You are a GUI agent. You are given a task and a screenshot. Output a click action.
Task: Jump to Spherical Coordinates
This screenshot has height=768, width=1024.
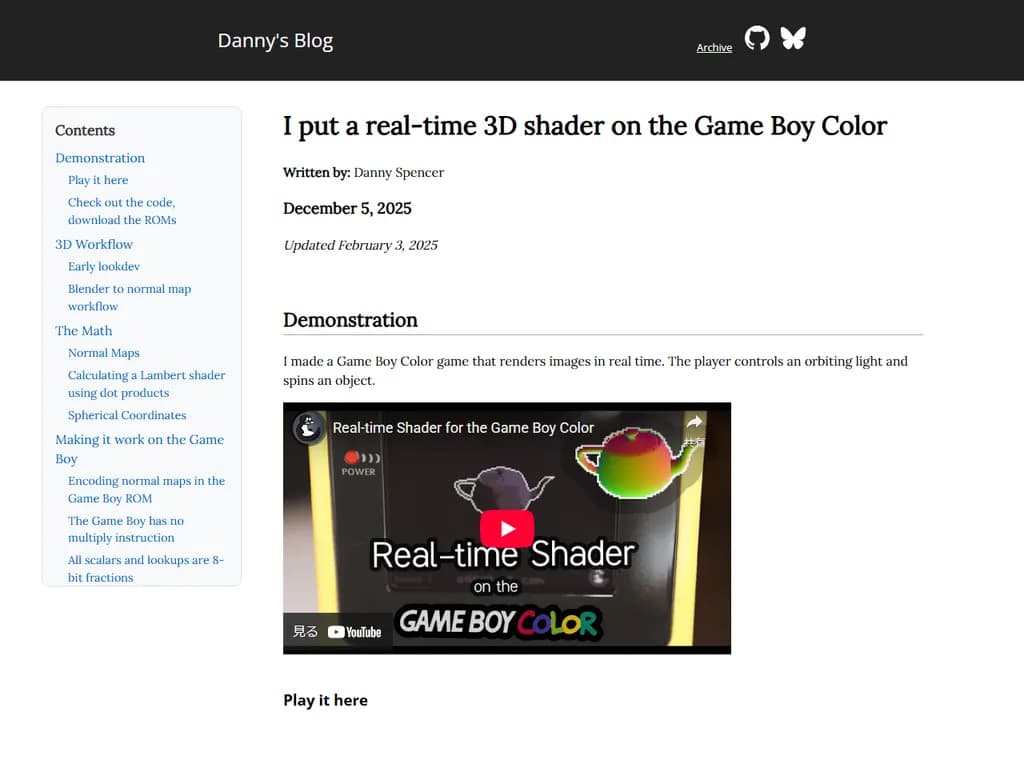[x=127, y=414]
